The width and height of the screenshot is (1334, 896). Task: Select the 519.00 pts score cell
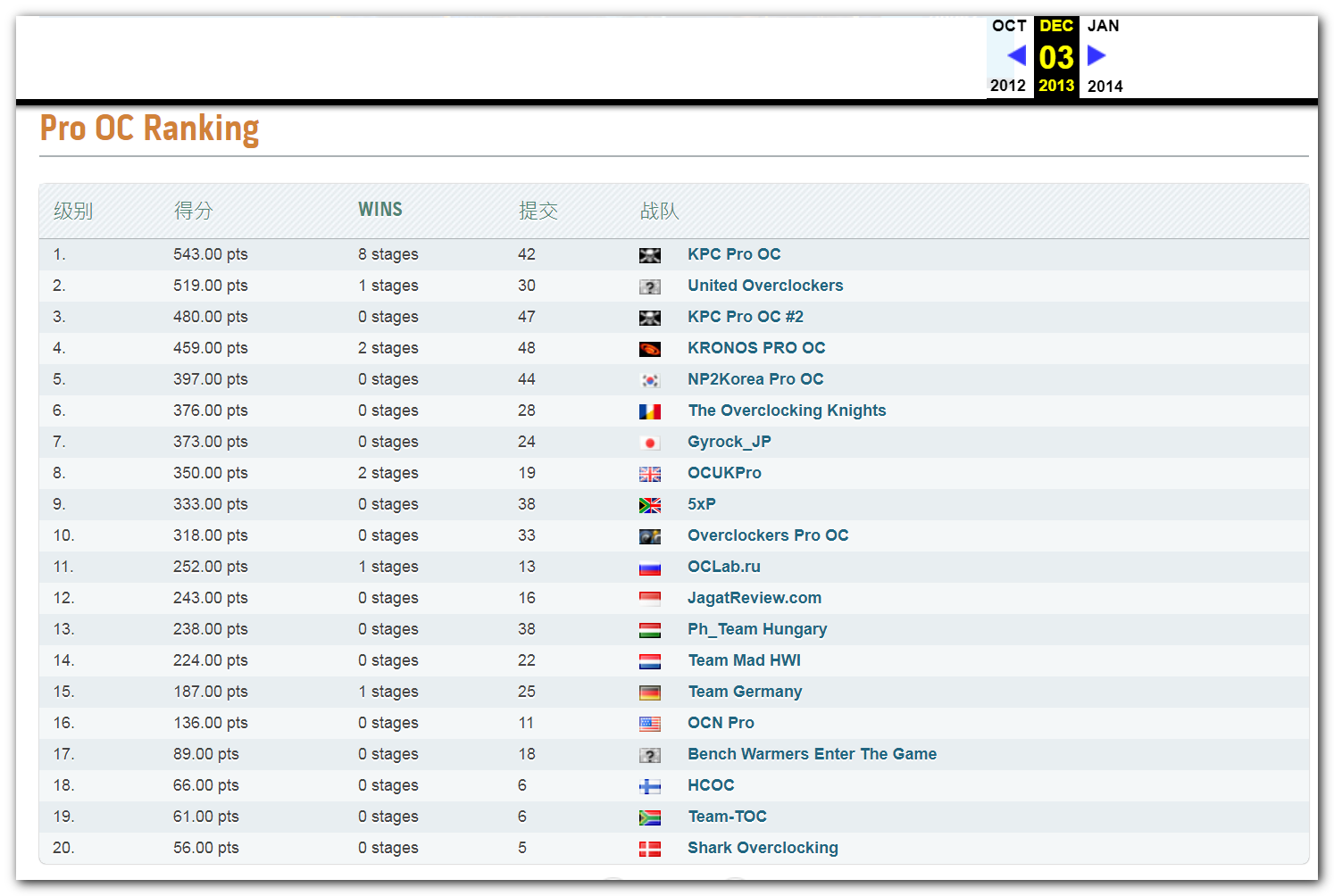click(211, 286)
